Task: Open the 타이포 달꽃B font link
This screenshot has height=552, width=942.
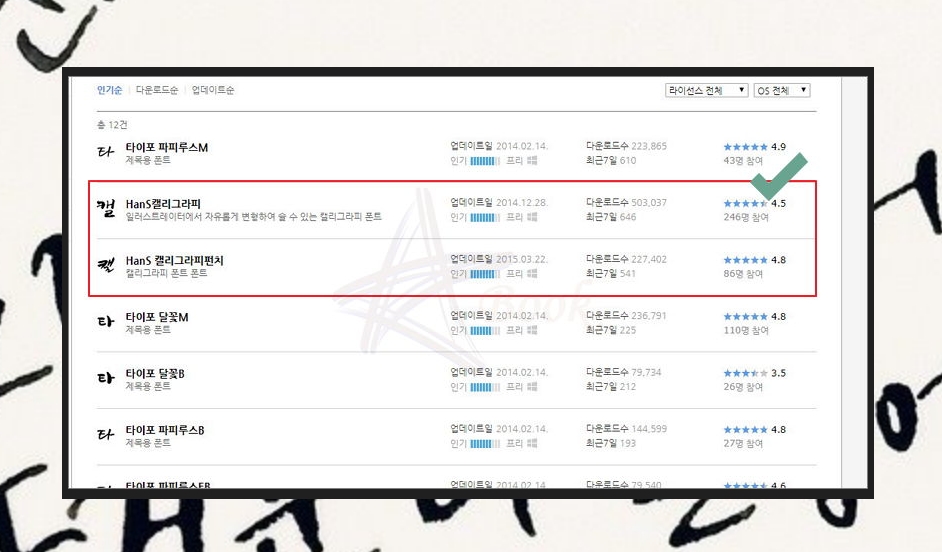Action: (x=155, y=373)
